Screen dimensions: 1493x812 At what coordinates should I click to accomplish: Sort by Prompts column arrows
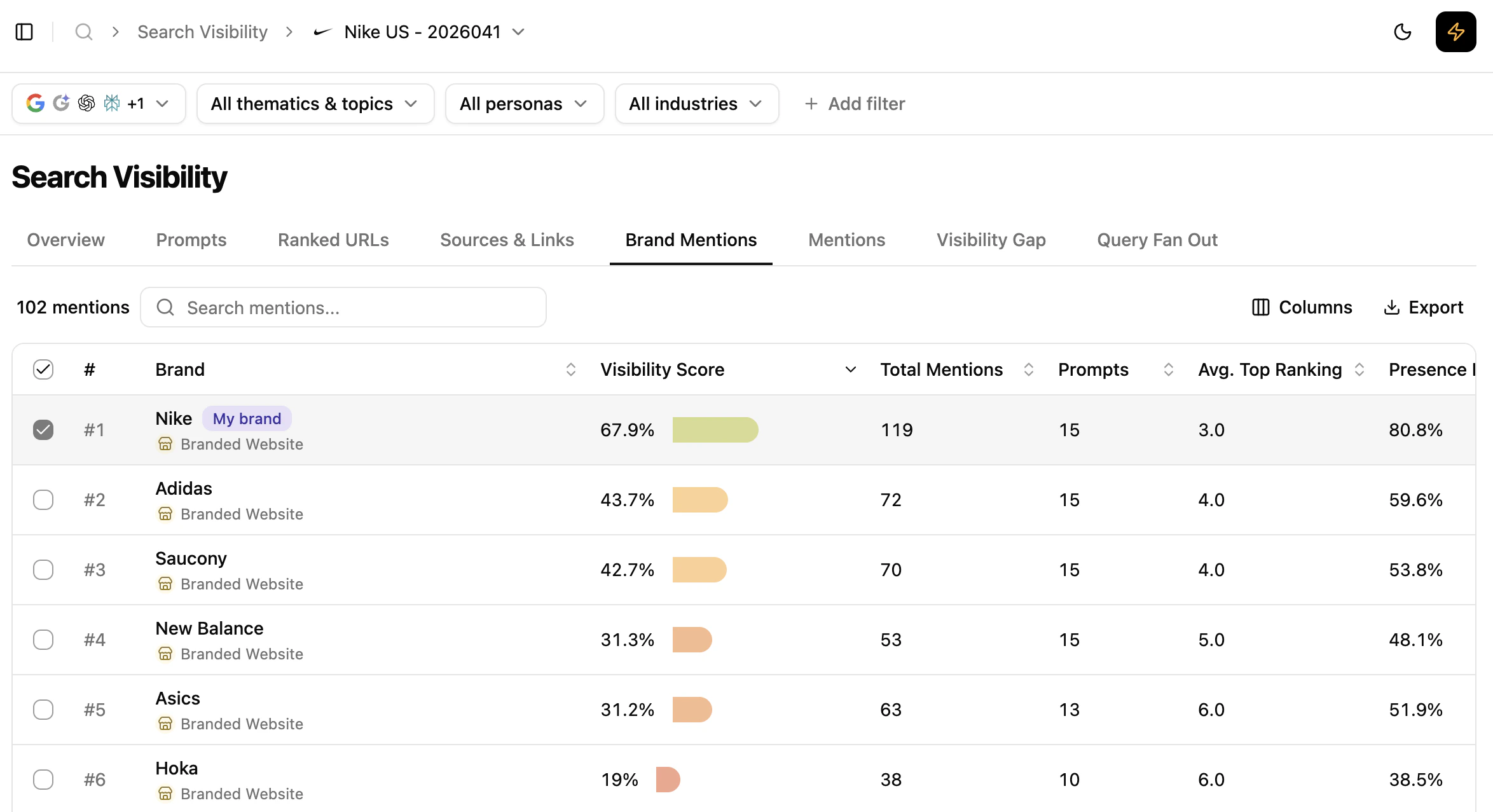(1168, 369)
